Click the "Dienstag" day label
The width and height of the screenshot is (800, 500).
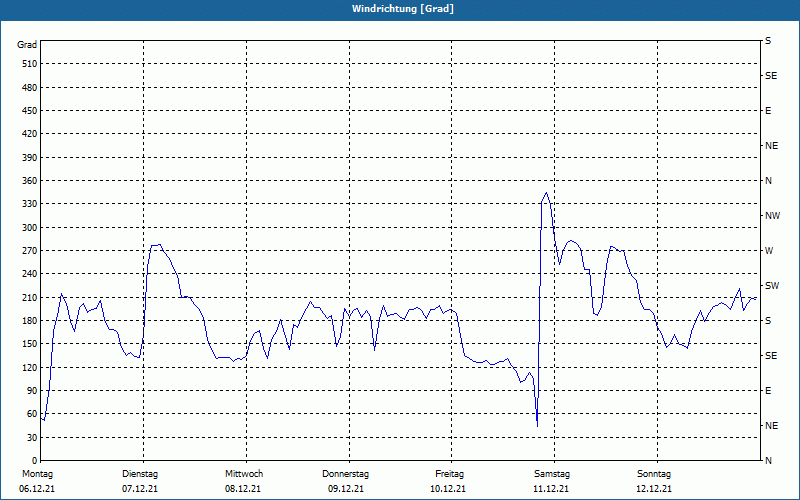(140, 474)
